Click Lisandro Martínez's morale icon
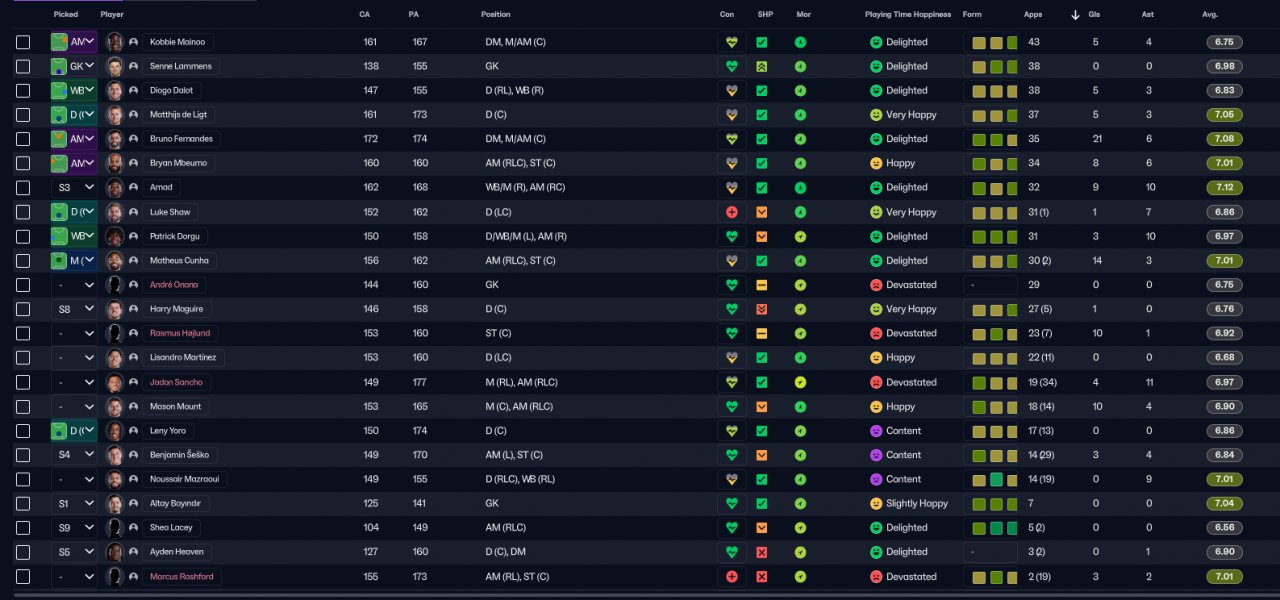This screenshot has height=600, width=1280. click(800, 357)
